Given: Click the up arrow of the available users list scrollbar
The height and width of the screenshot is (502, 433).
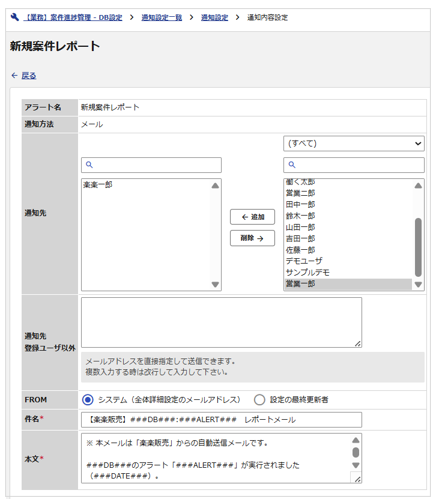Looking at the screenshot, I should click(418, 185).
